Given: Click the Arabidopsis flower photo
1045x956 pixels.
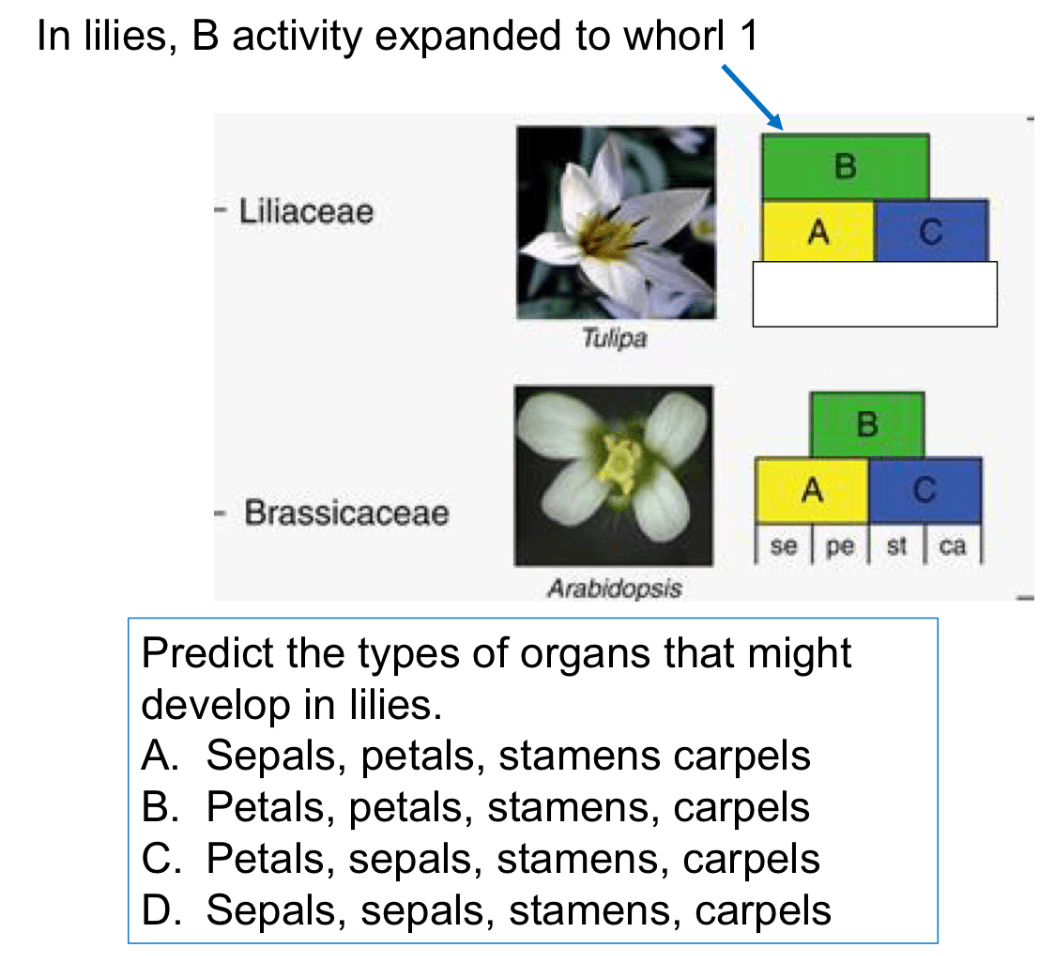Looking at the screenshot, I should 614,476.
